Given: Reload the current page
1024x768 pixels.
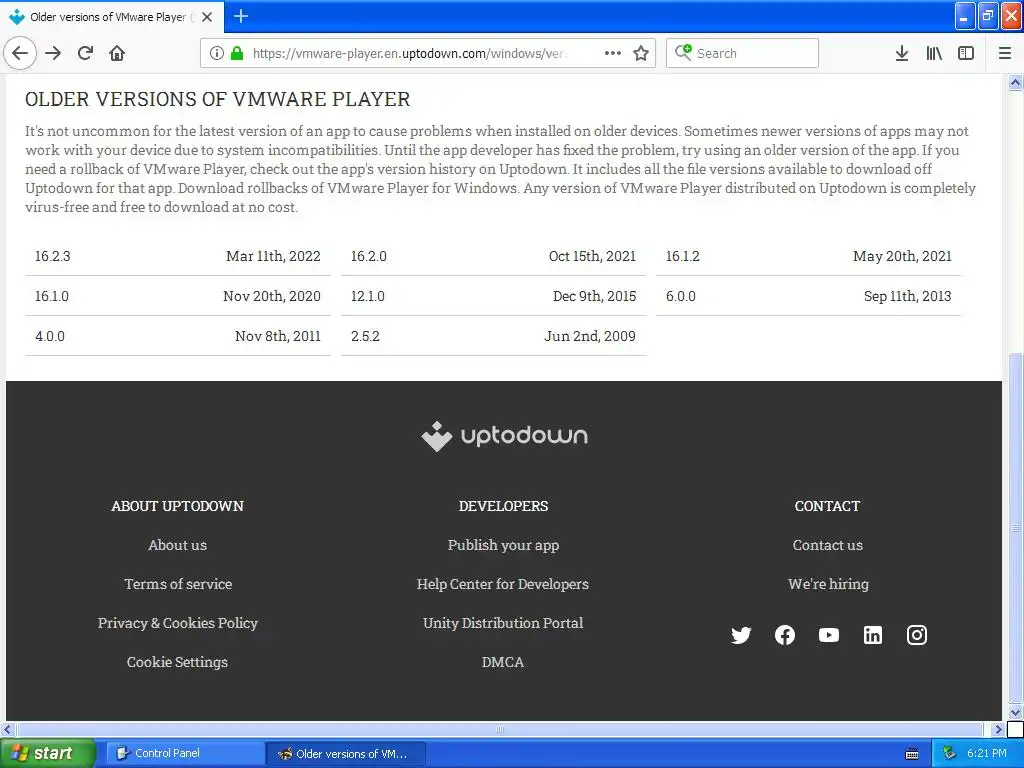Looking at the screenshot, I should (x=86, y=53).
